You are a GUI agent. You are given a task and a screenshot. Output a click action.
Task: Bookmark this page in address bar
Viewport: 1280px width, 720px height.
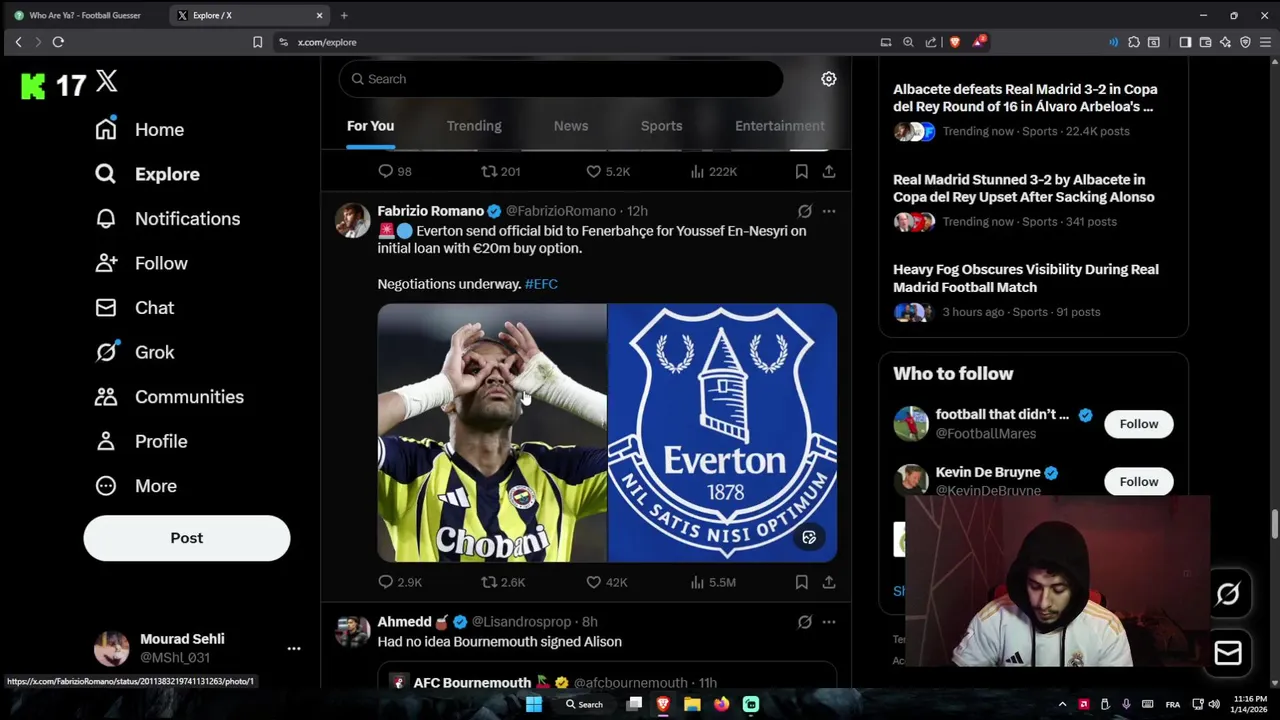point(257,42)
